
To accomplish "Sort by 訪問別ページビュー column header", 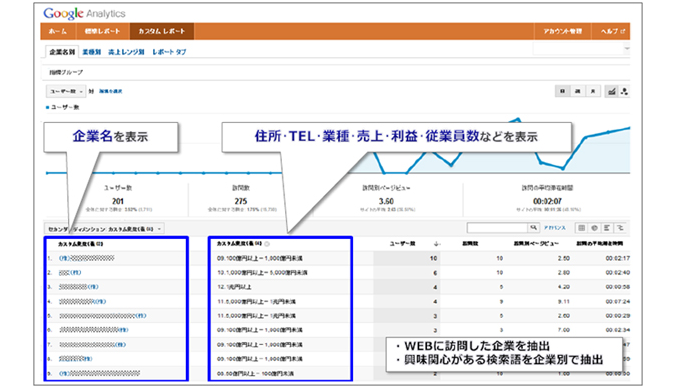I will [536, 244].
